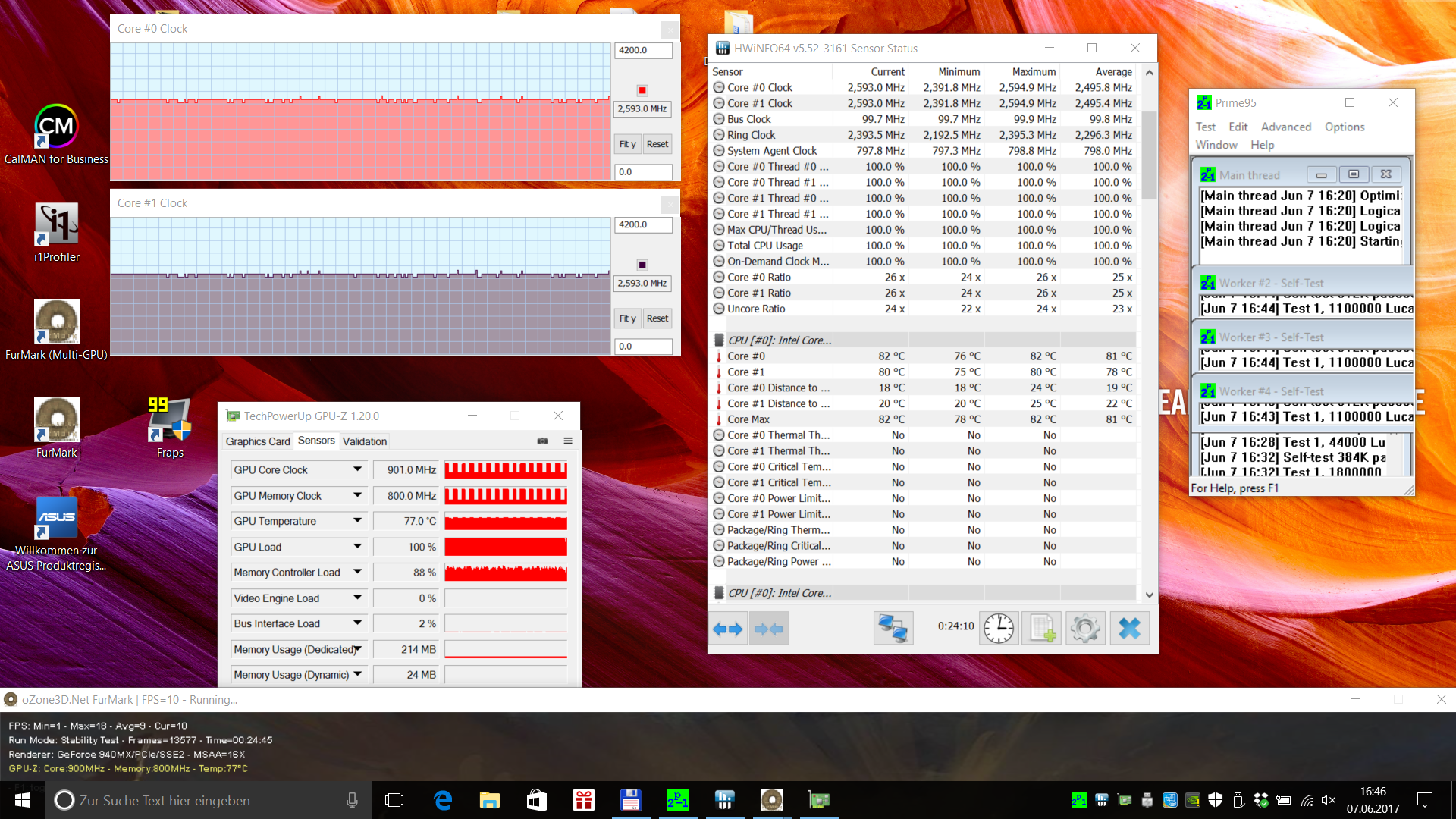Click HWiNFO collapse columns arrows button

[769, 629]
